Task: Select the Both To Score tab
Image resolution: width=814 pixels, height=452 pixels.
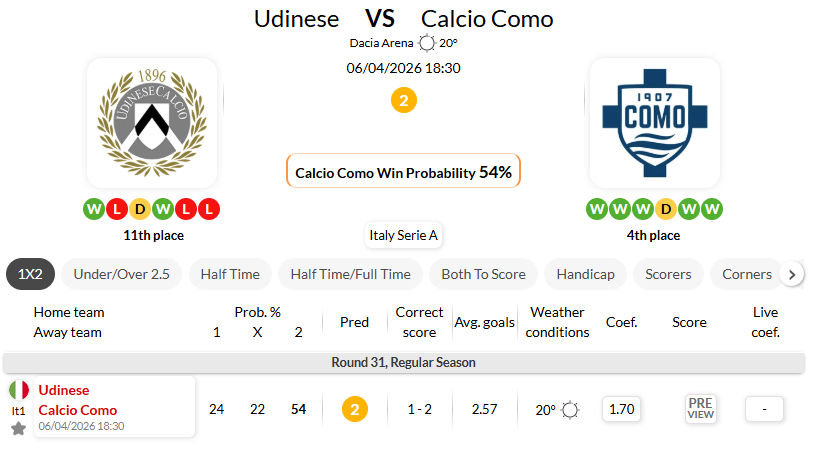Action: pyautogui.click(x=484, y=274)
